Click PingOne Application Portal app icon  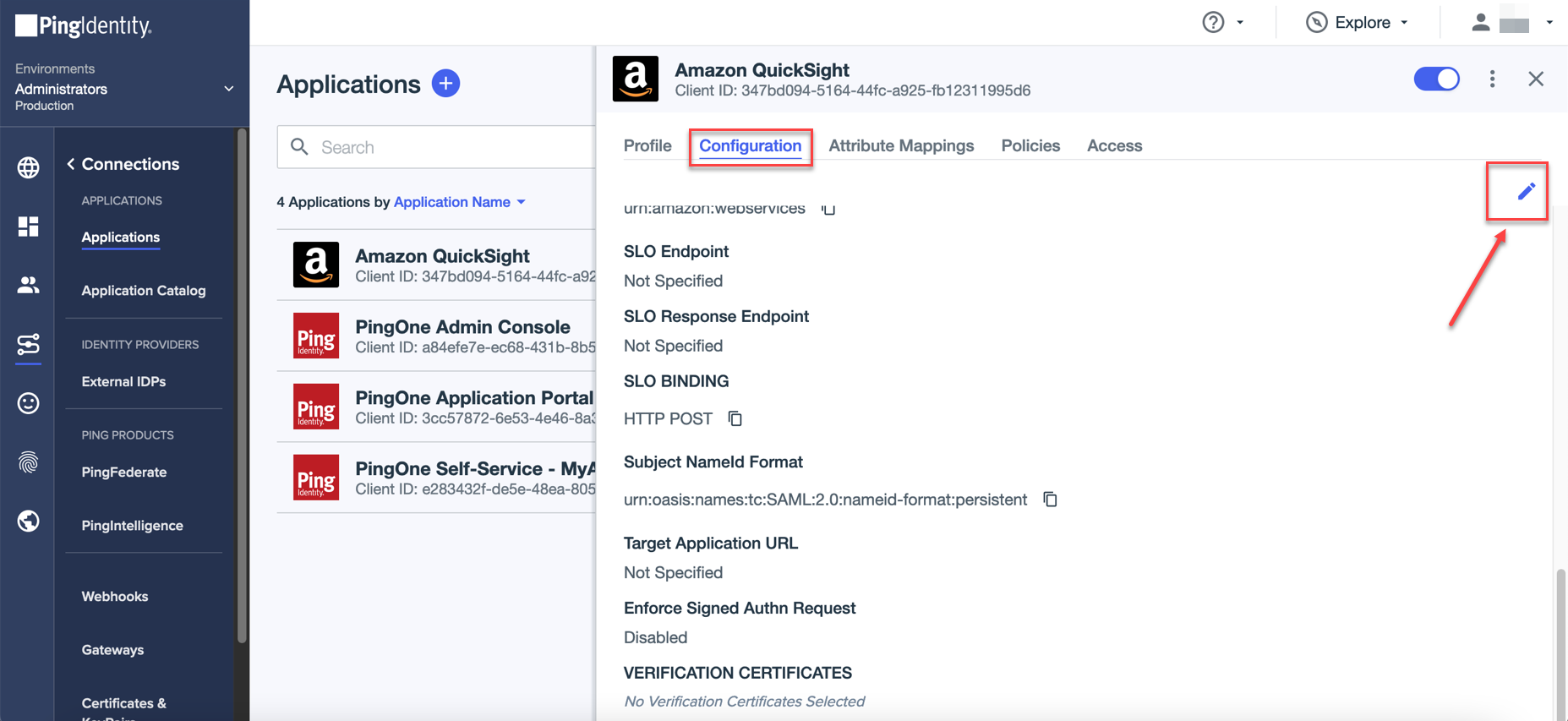pos(316,407)
